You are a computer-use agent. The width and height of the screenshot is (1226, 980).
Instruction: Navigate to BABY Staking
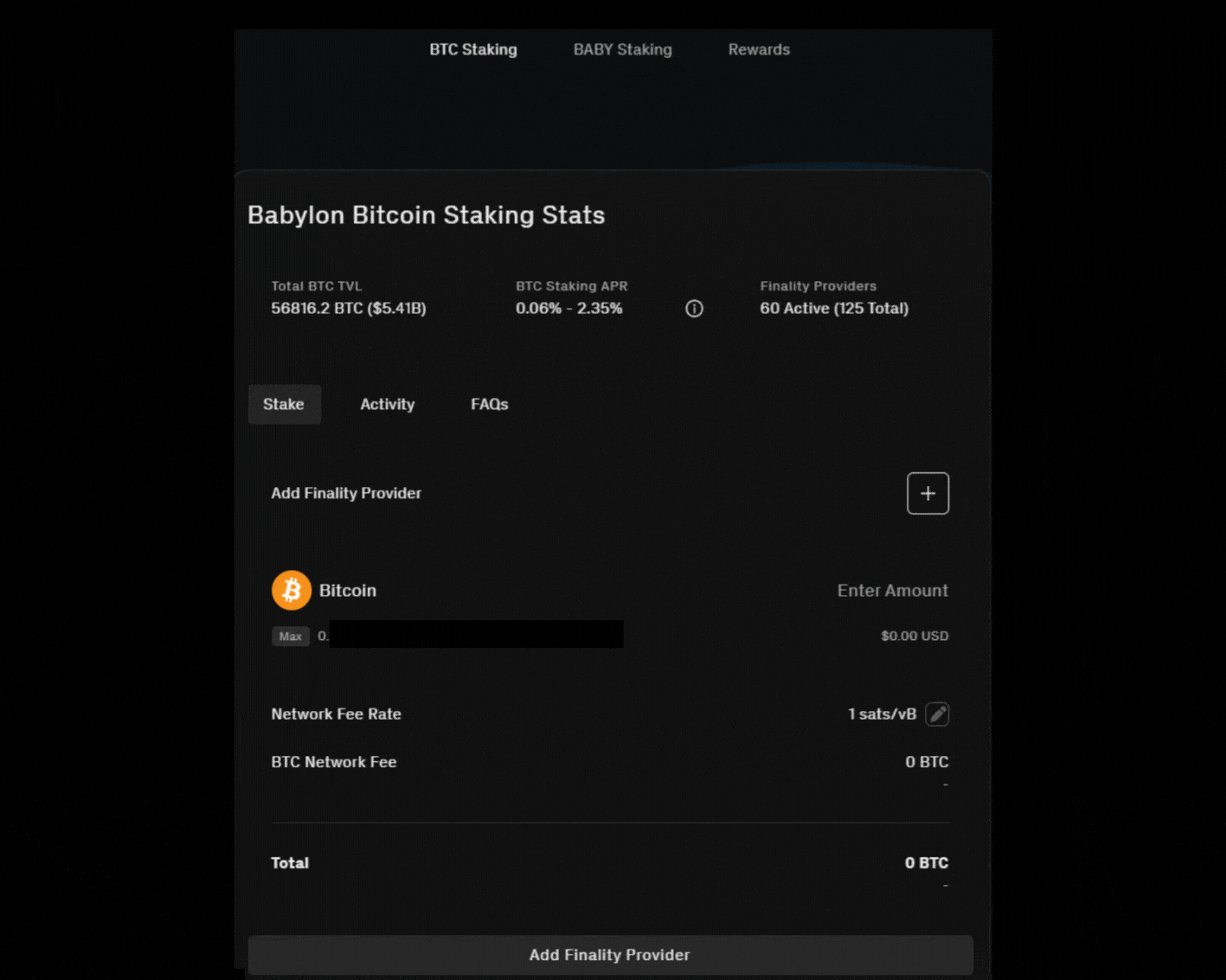pos(621,49)
